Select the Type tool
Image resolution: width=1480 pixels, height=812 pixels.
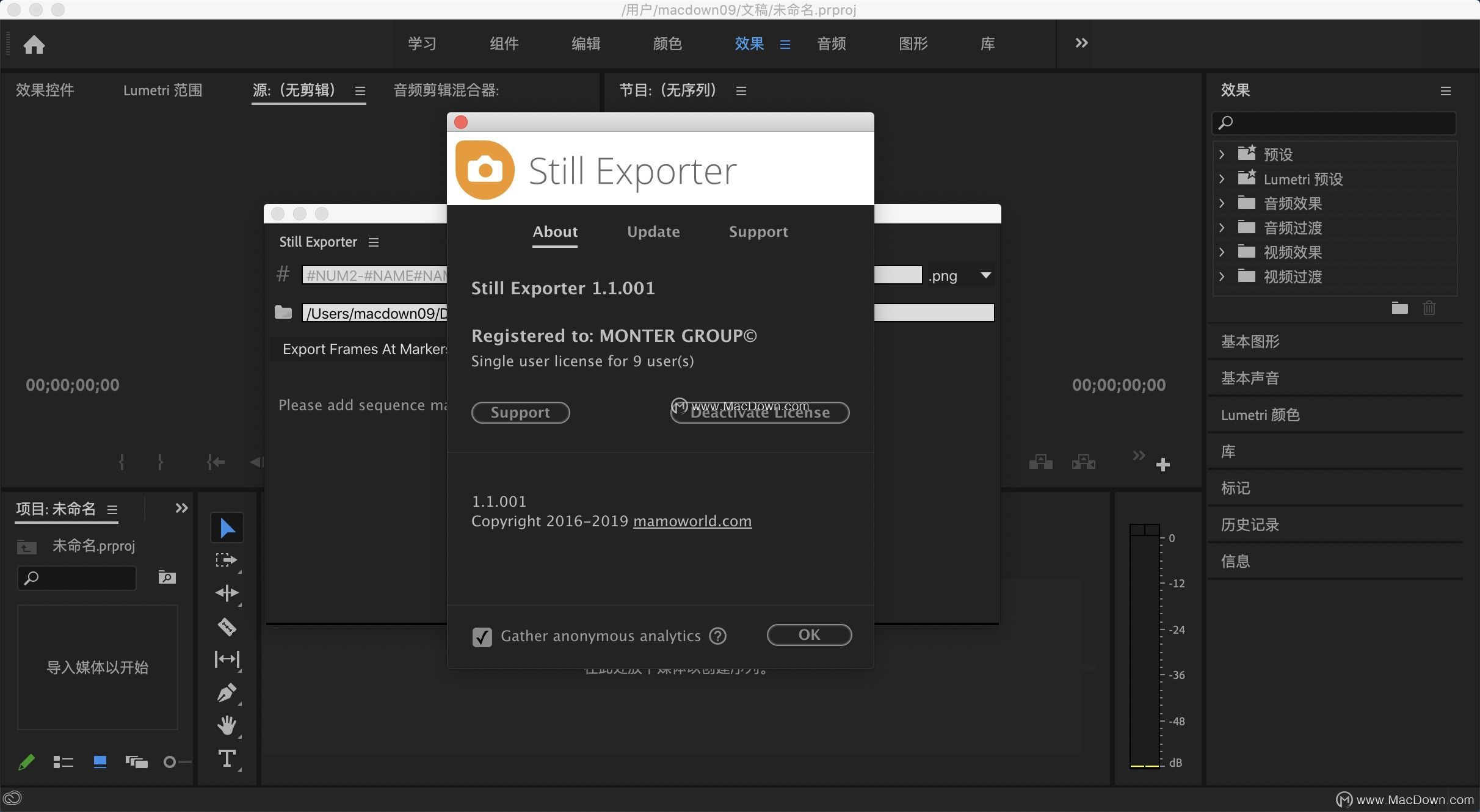[227, 759]
